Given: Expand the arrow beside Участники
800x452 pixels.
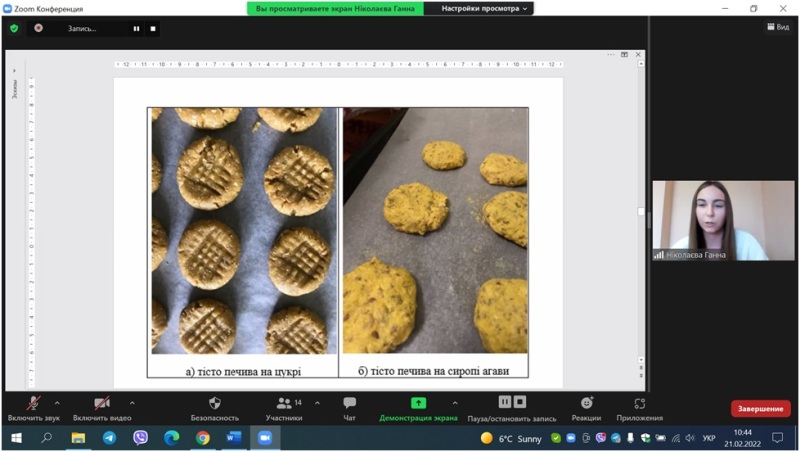Looking at the screenshot, I should click(317, 403).
